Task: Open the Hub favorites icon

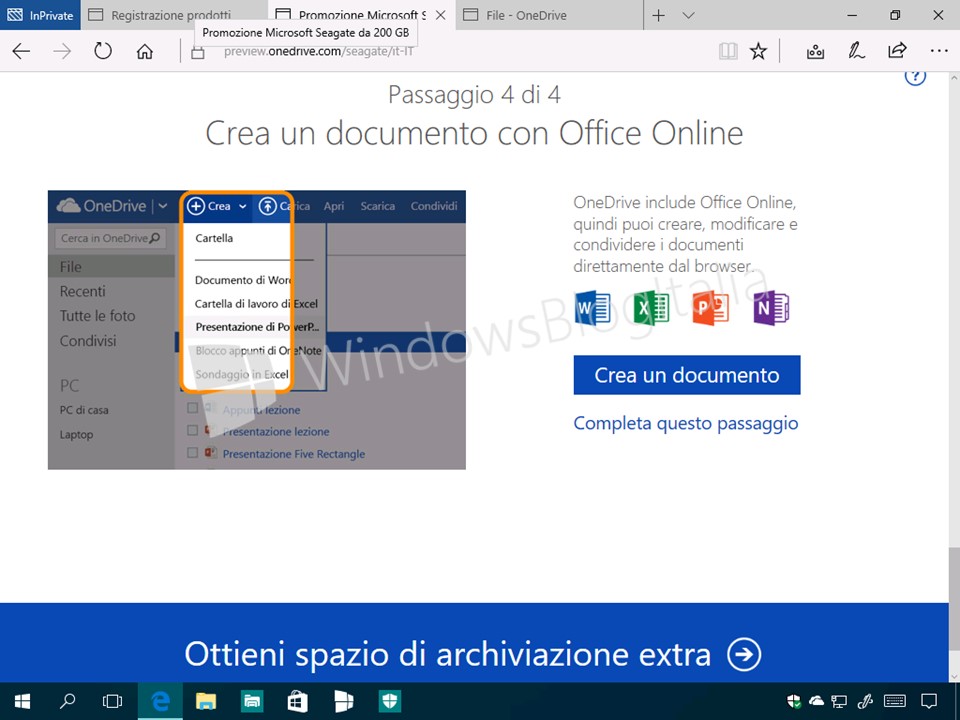Action: click(x=815, y=52)
